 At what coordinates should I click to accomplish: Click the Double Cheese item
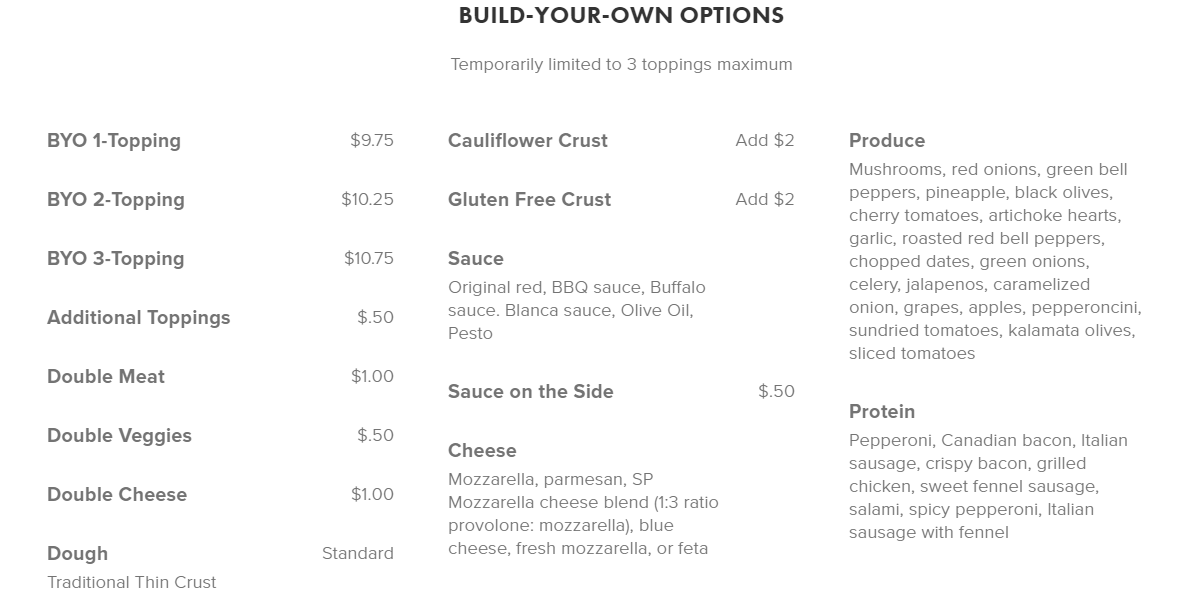pyautogui.click(x=117, y=495)
